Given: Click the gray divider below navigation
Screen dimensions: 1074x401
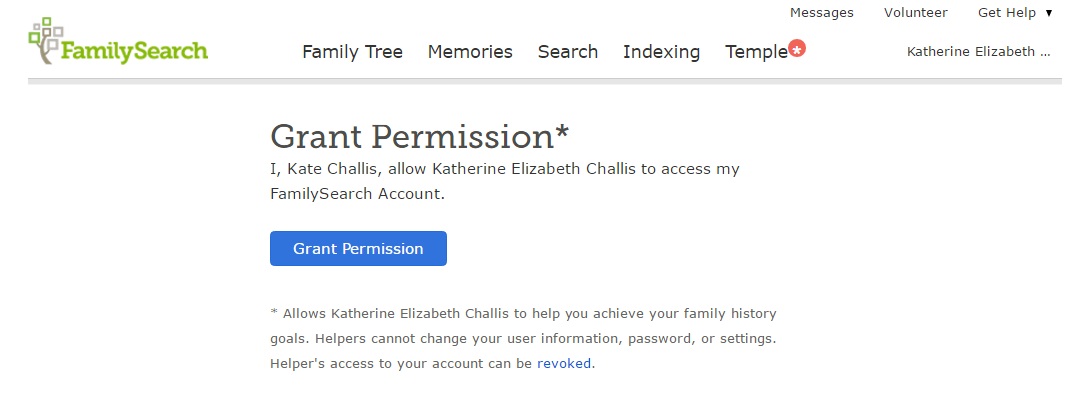Looking at the screenshot, I should pos(545,81).
